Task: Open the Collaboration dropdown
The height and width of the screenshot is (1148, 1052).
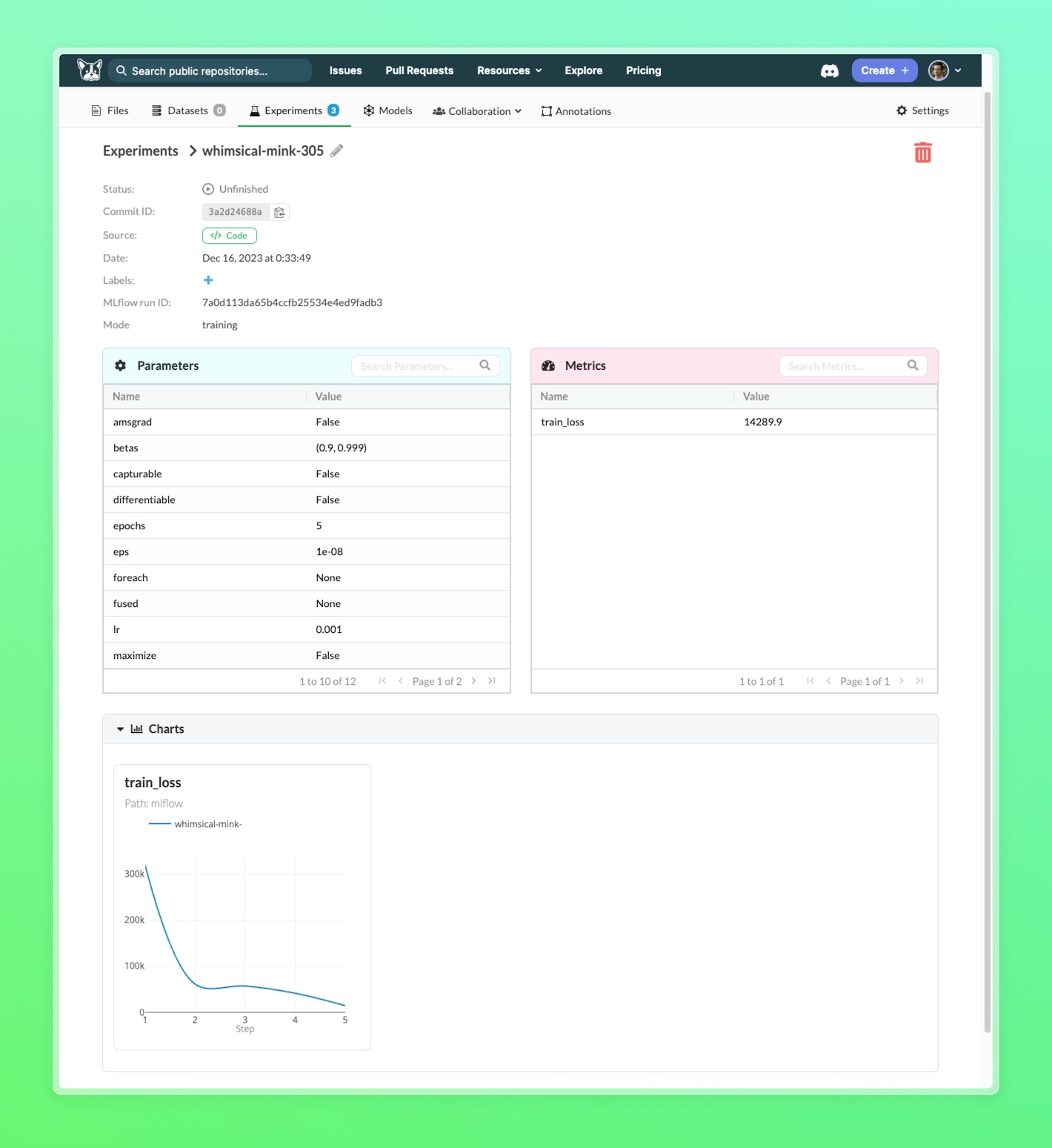Action: click(x=477, y=111)
